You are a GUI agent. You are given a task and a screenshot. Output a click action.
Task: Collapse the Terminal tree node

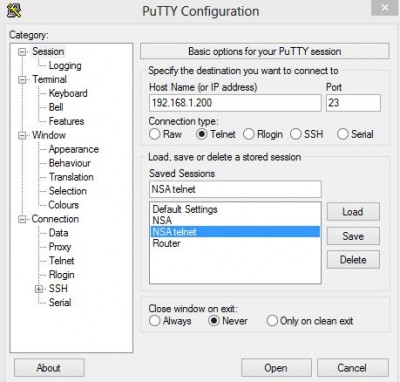pyautogui.click(x=22, y=80)
